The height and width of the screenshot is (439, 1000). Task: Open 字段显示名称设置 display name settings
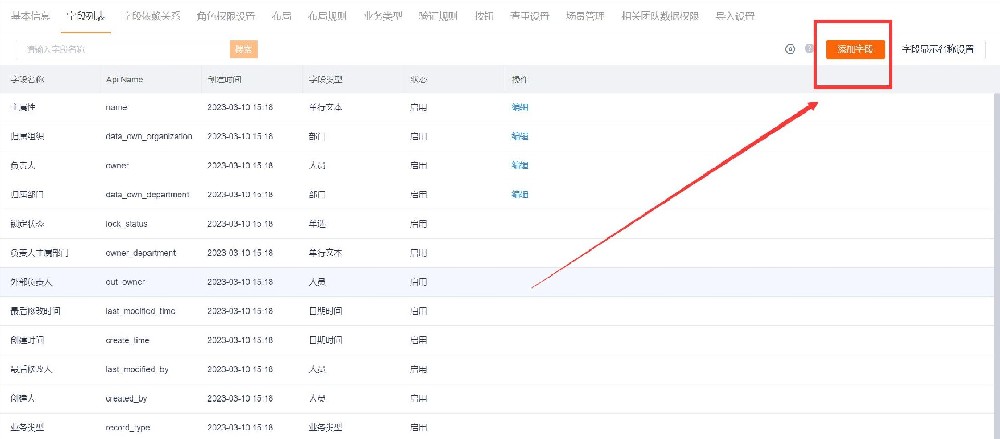(938, 49)
